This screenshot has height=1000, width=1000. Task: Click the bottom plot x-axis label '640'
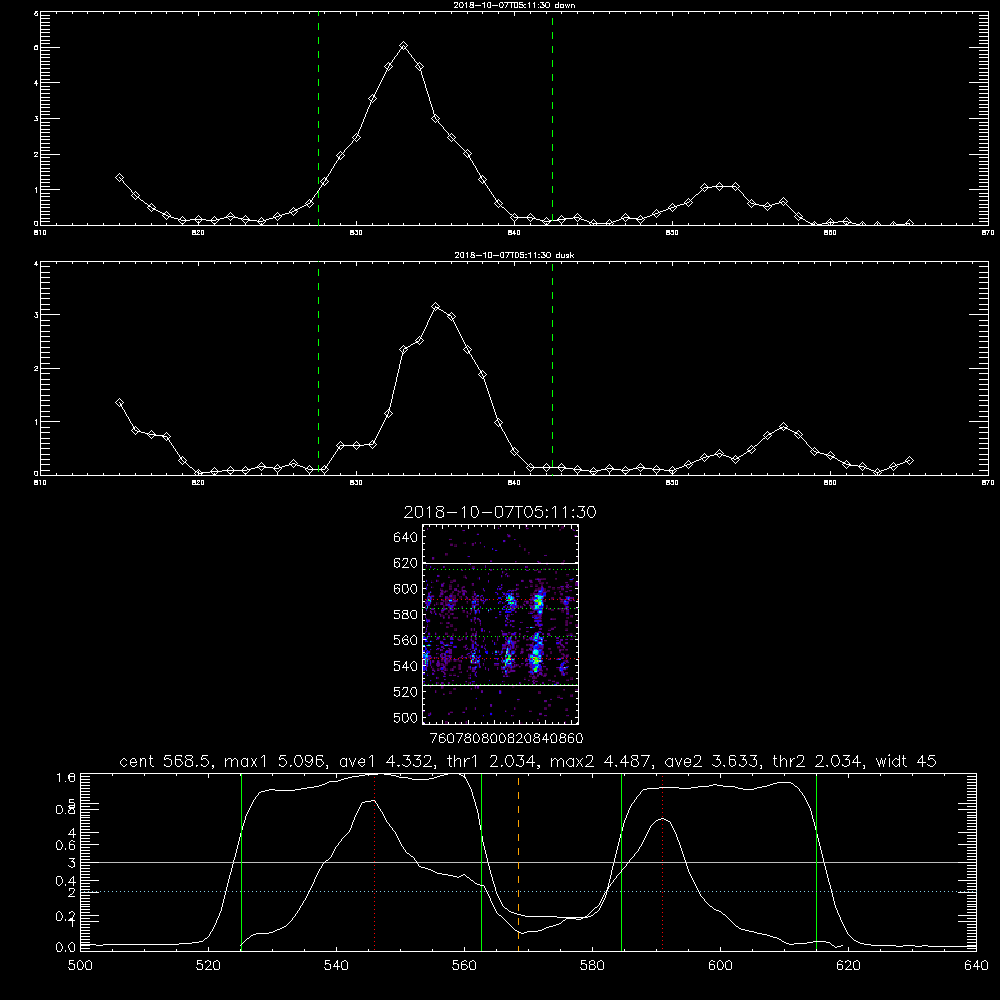pyautogui.click(x=976, y=966)
